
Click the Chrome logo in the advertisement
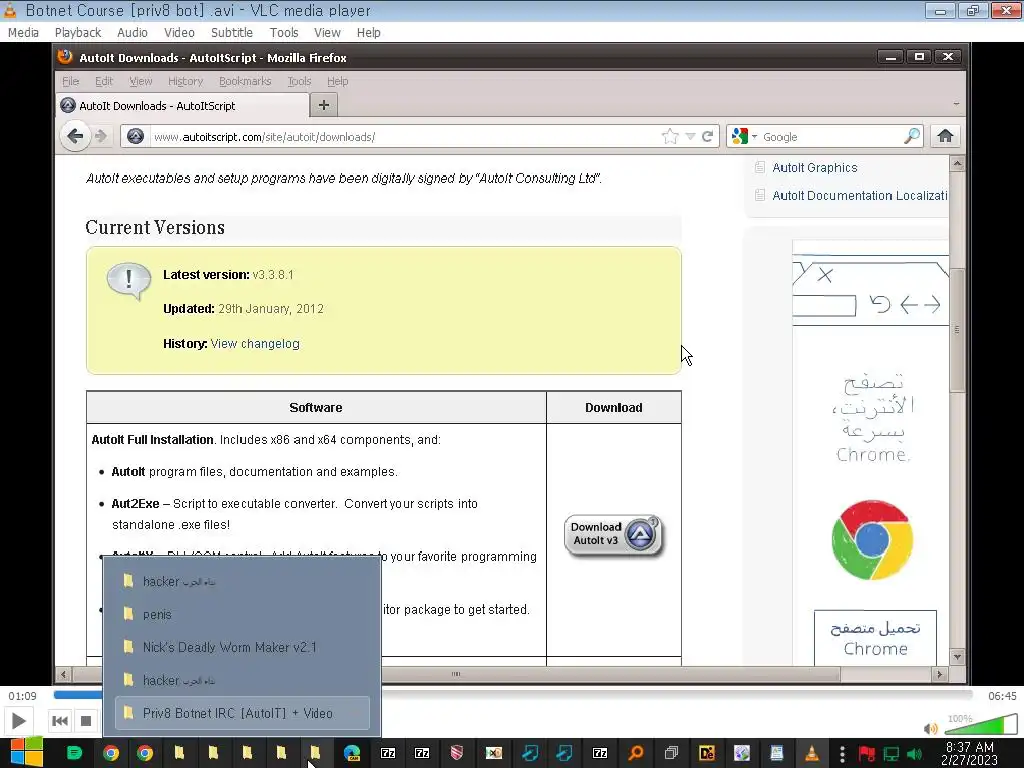point(872,540)
